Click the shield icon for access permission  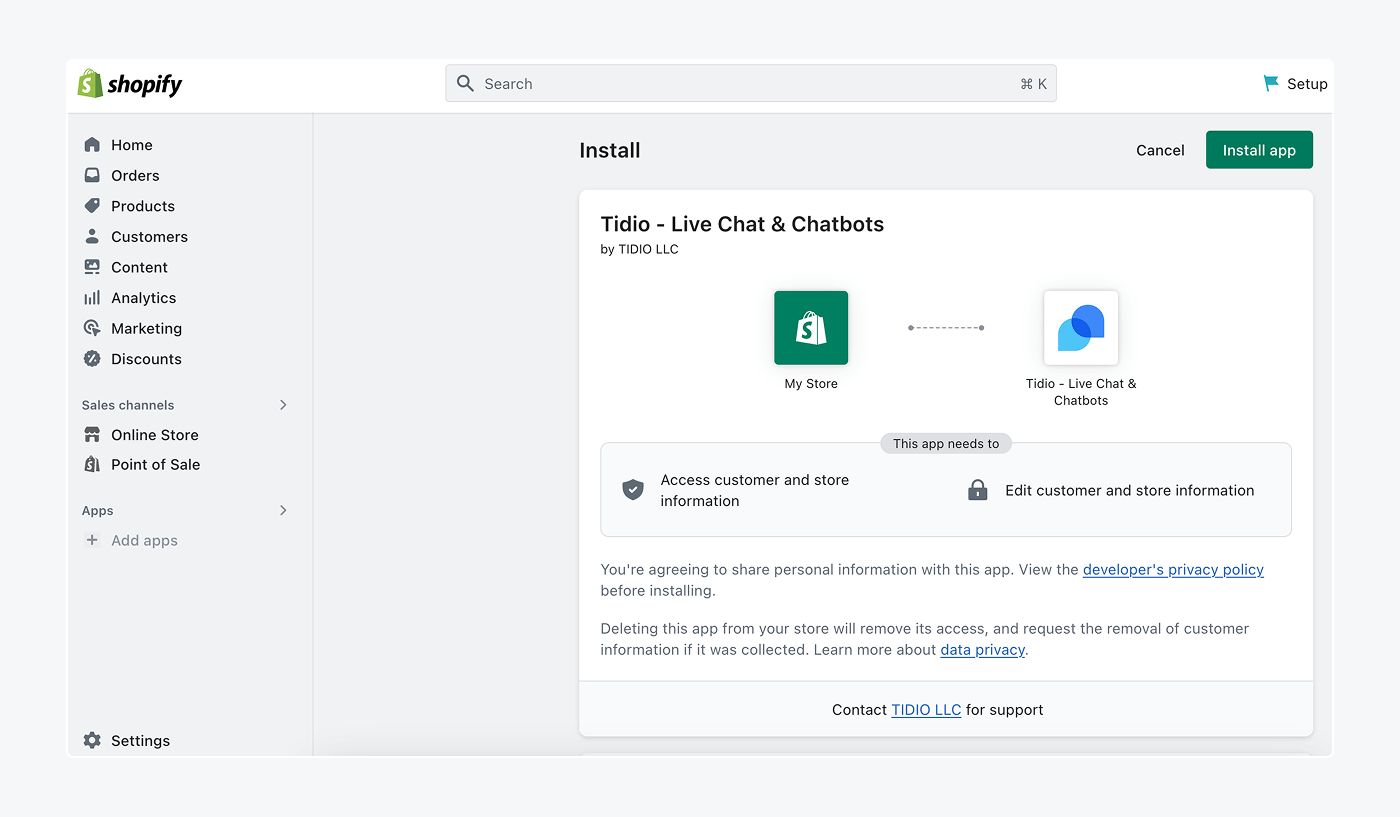coord(633,490)
